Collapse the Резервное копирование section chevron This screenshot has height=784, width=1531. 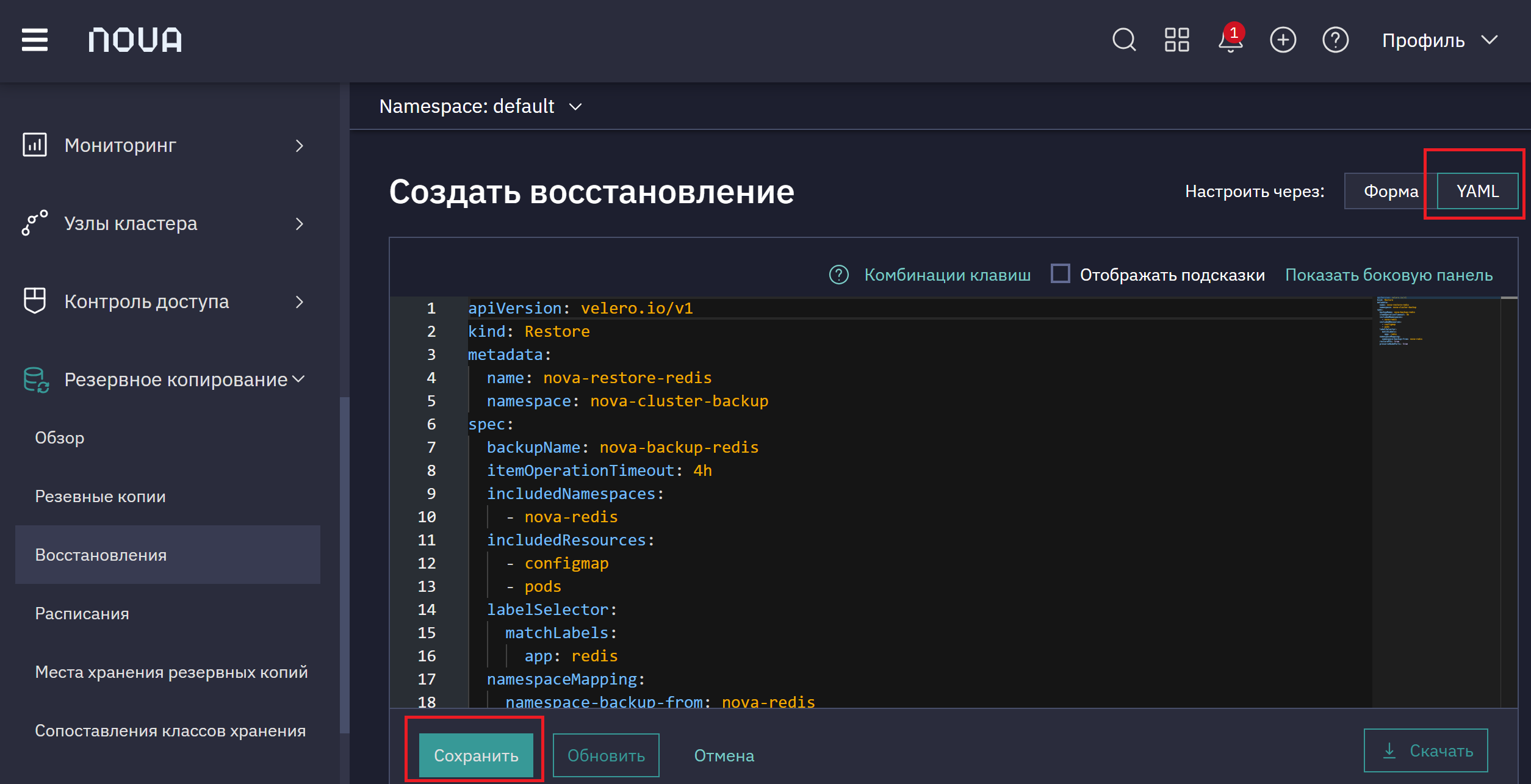298,379
